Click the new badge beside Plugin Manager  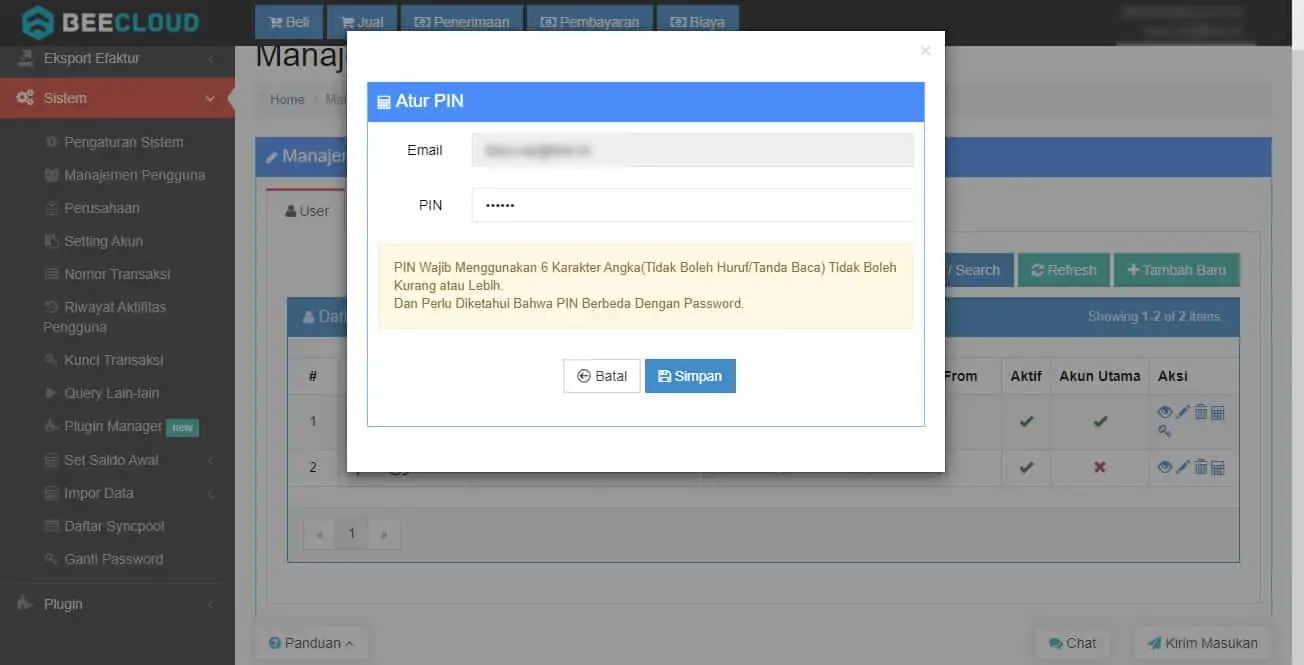pos(182,428)
